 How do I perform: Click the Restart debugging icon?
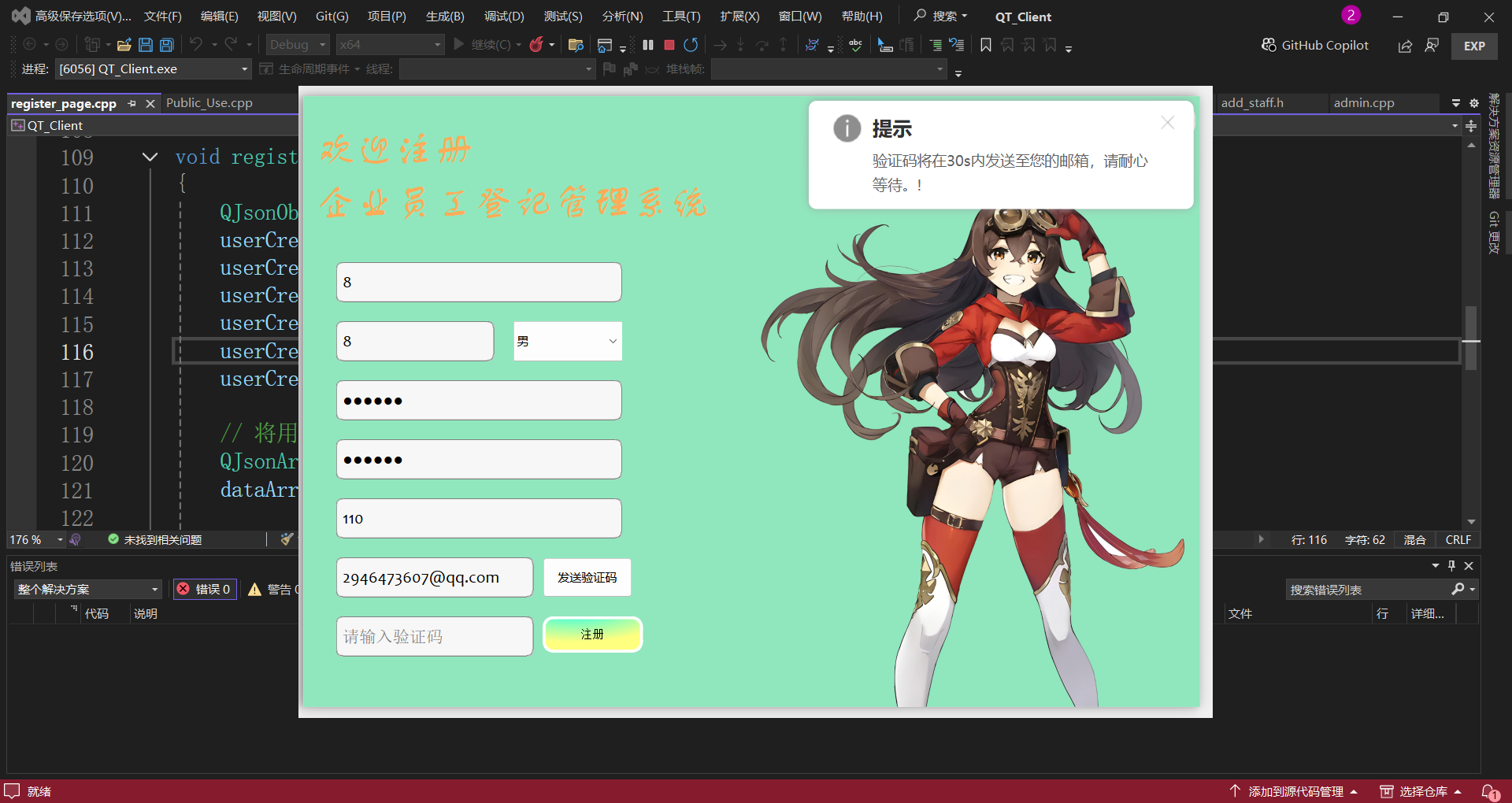[691, 45]
